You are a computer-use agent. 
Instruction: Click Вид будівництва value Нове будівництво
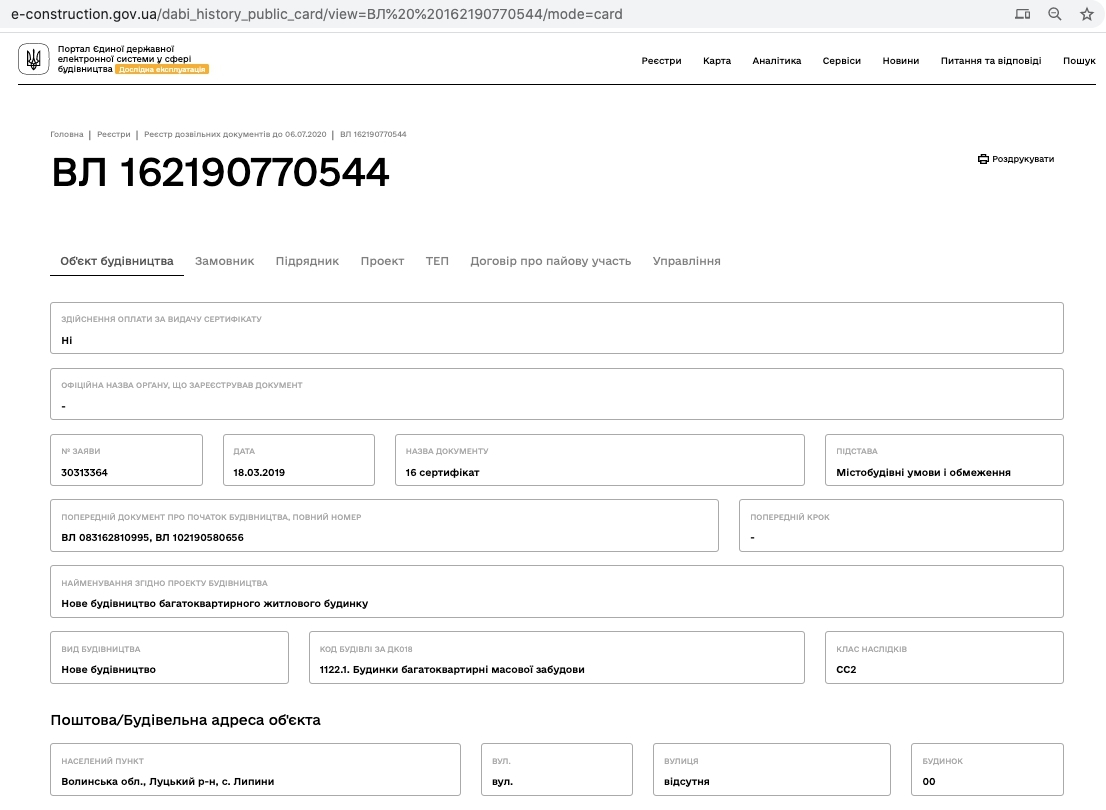click(x=109, y=670)
